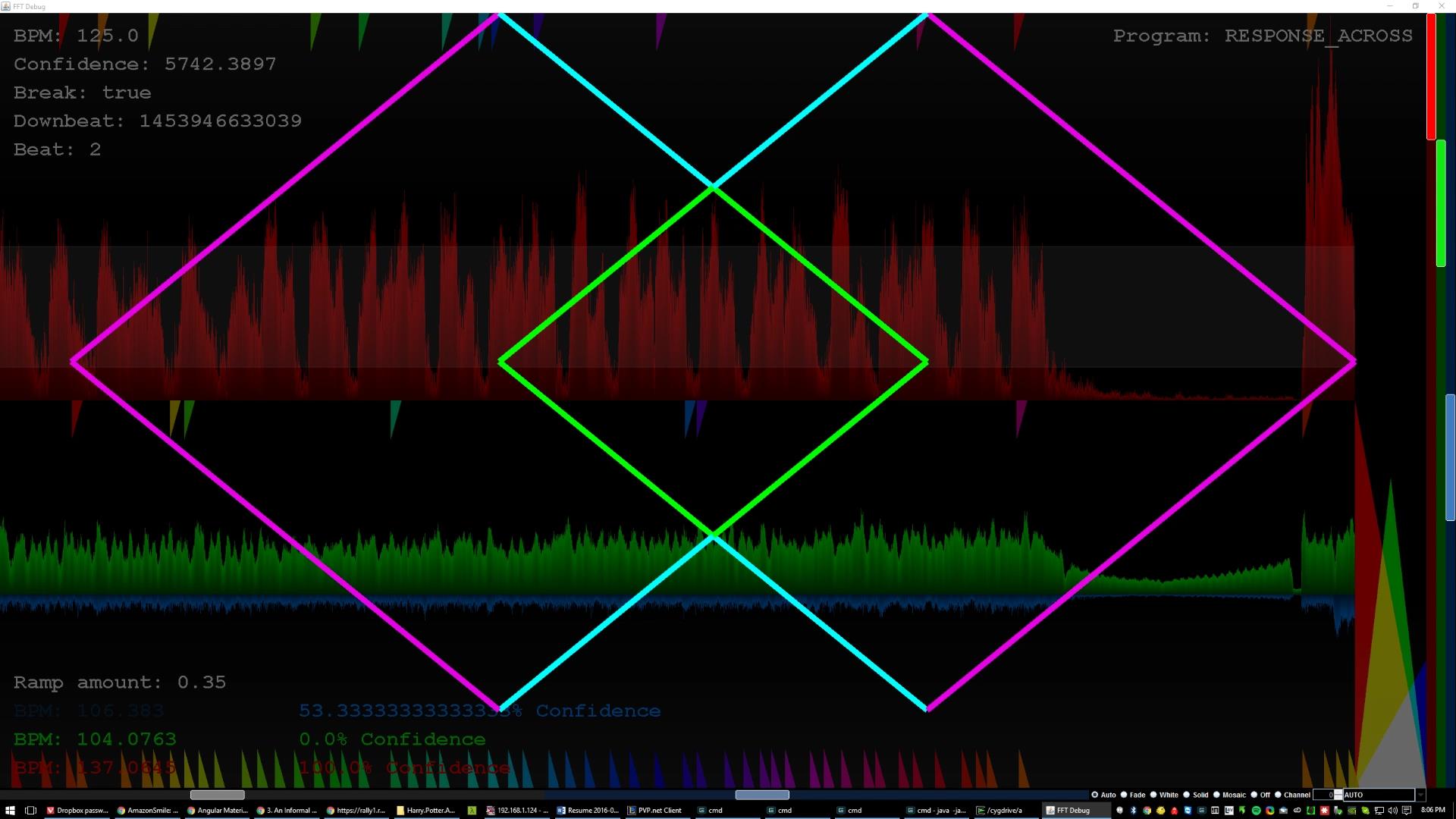Open the AUTO program dropdown arrow
Image resolution: width=1456 pixels, height=819 pixels.
1420,795
